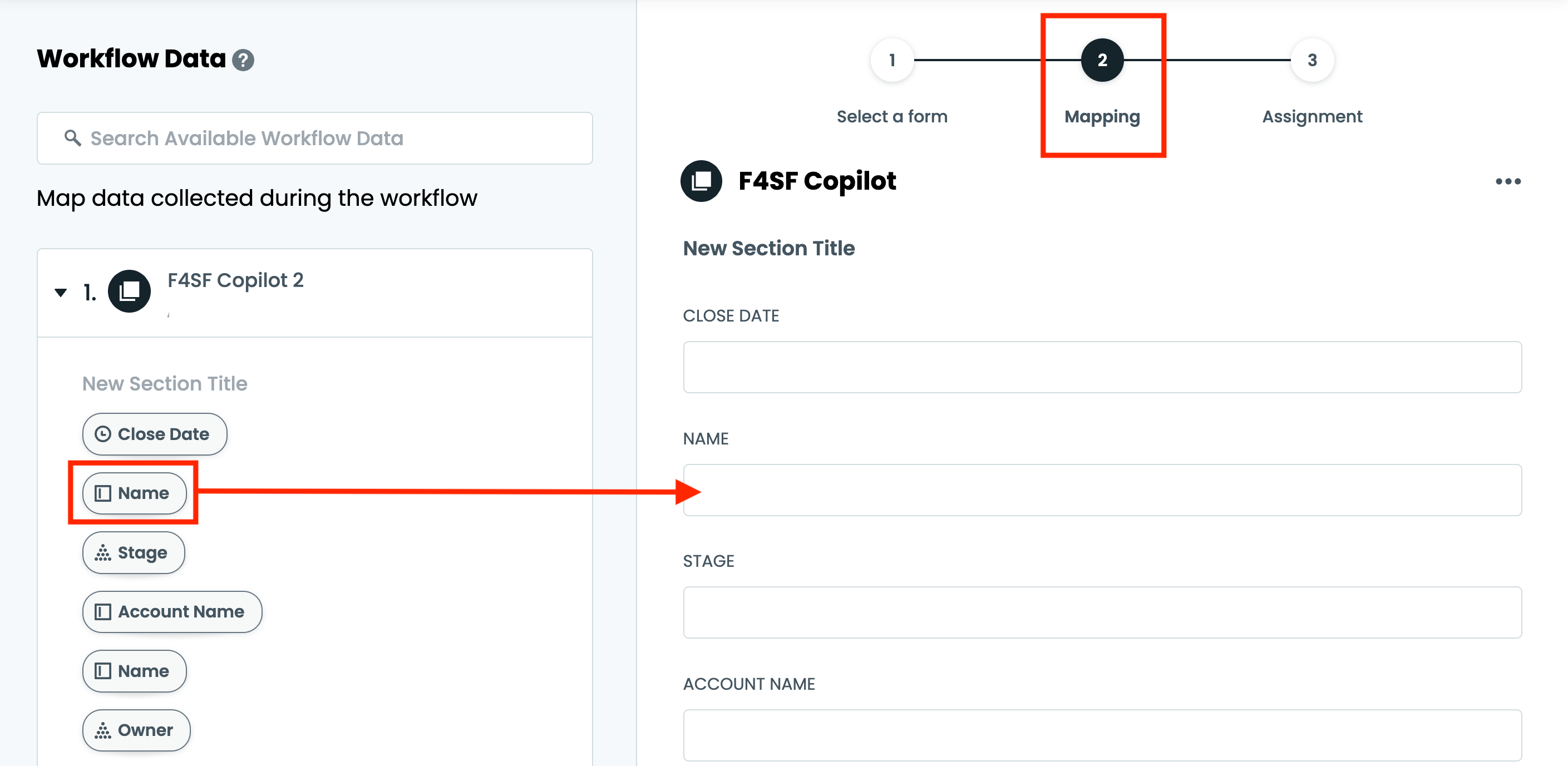
Task: Open the three-dot more options menu
Action: (x=1508, y=181)
